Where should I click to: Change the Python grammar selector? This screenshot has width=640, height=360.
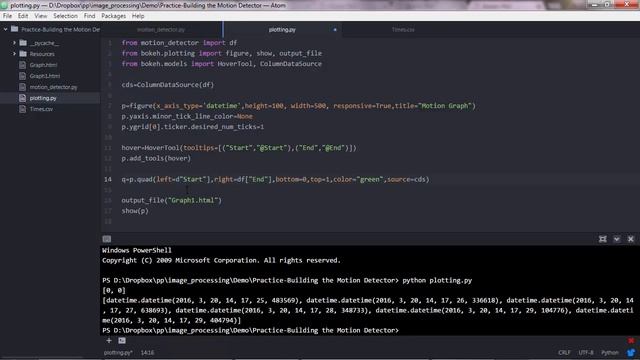[610, 352]
